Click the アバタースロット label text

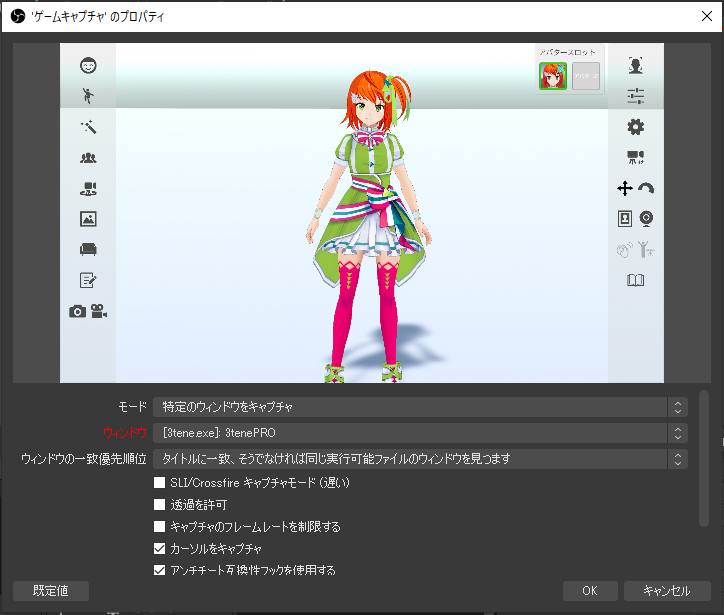[567, 52]
